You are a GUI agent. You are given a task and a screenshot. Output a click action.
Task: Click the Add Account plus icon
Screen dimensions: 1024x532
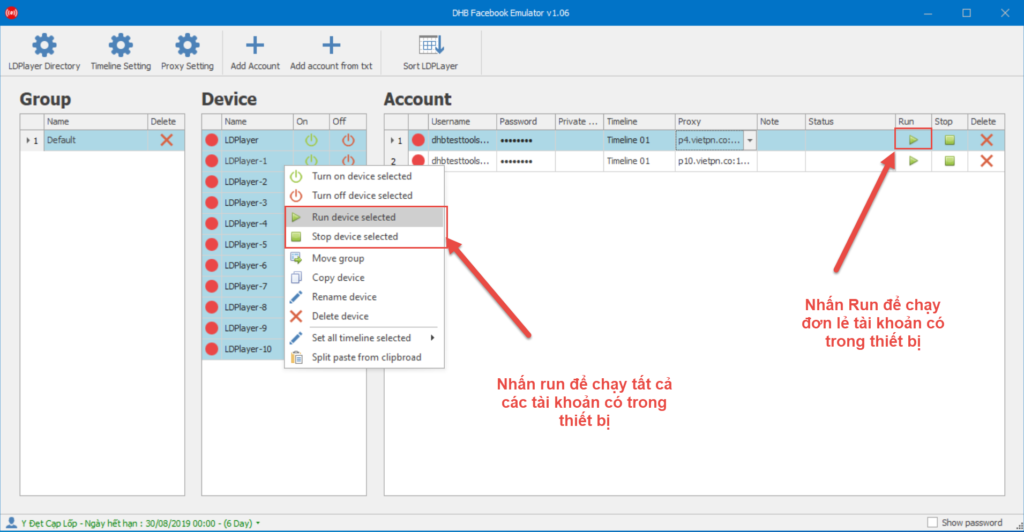255,45
